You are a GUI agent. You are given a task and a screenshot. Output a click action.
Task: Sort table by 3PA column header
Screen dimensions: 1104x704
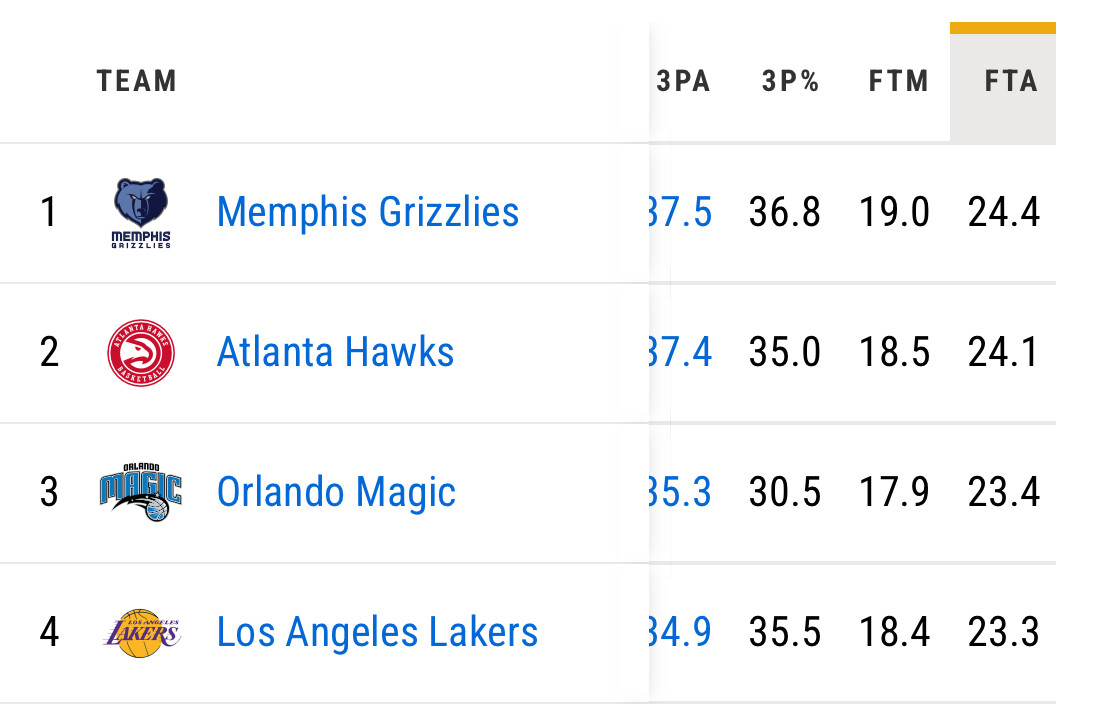tap(684, 81)
